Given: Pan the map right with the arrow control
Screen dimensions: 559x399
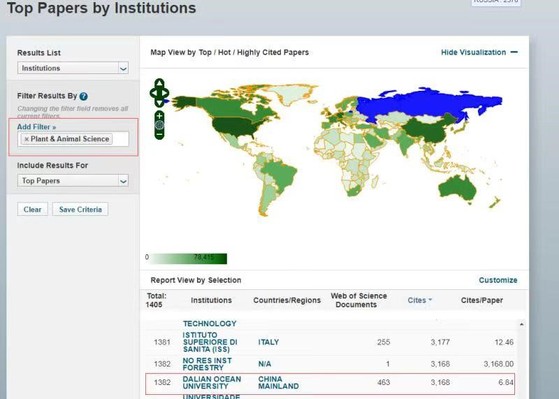Looking at the screenshot, I should click(x=165, y=93).
